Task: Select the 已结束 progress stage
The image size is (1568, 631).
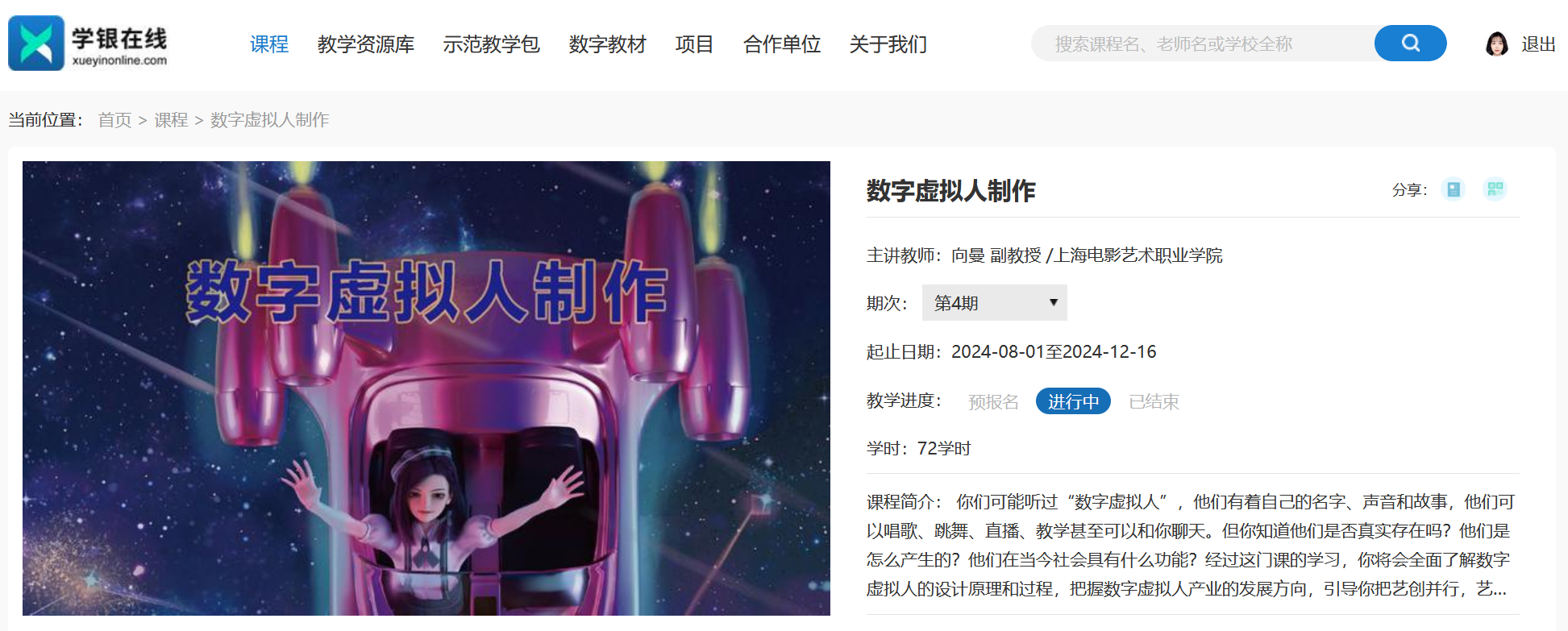Action: point(1154,401)
